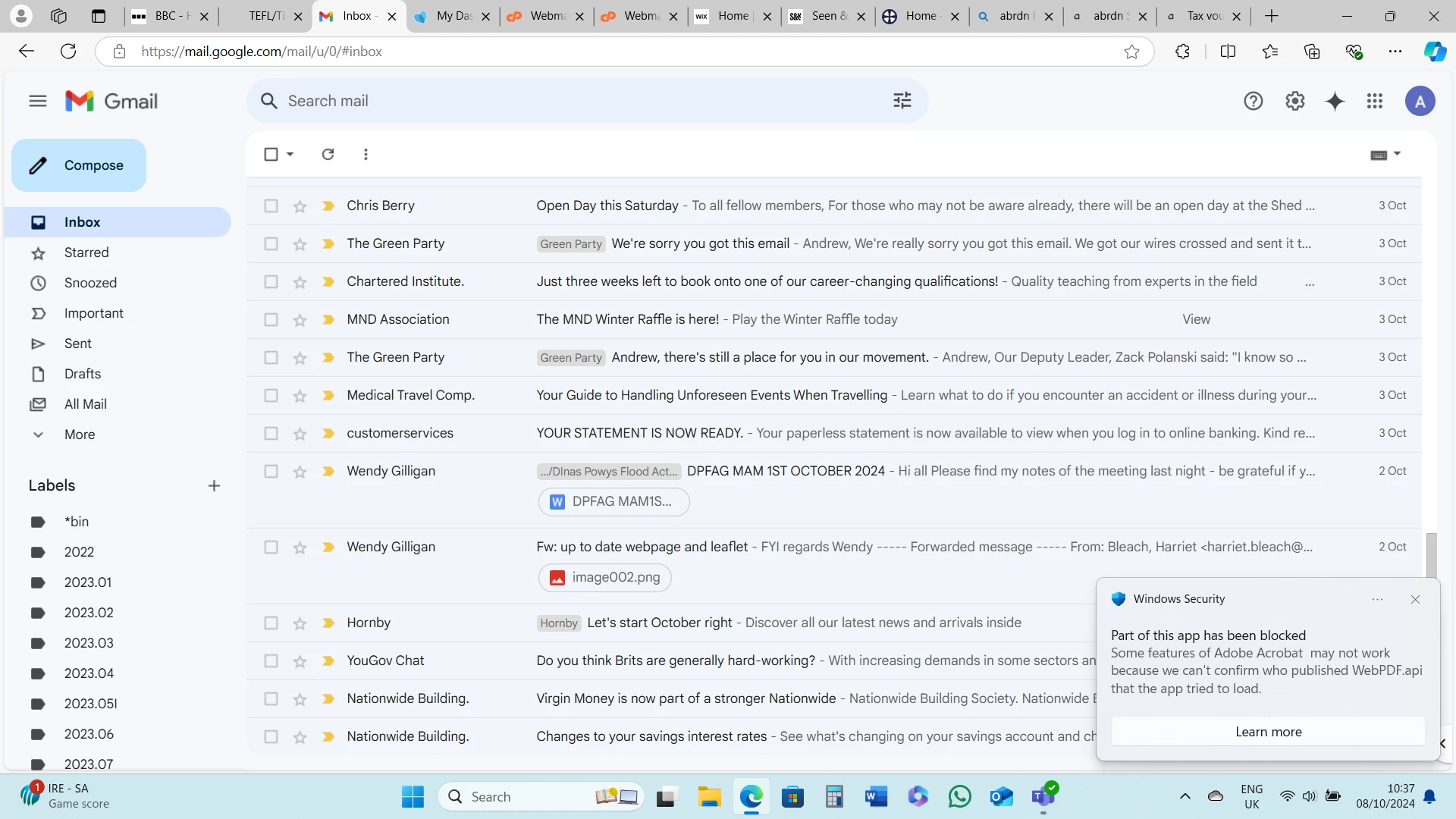Open Gmail settings gear icon
Viewport: 1456px width, 819px height.
(x=1294, y=101)
